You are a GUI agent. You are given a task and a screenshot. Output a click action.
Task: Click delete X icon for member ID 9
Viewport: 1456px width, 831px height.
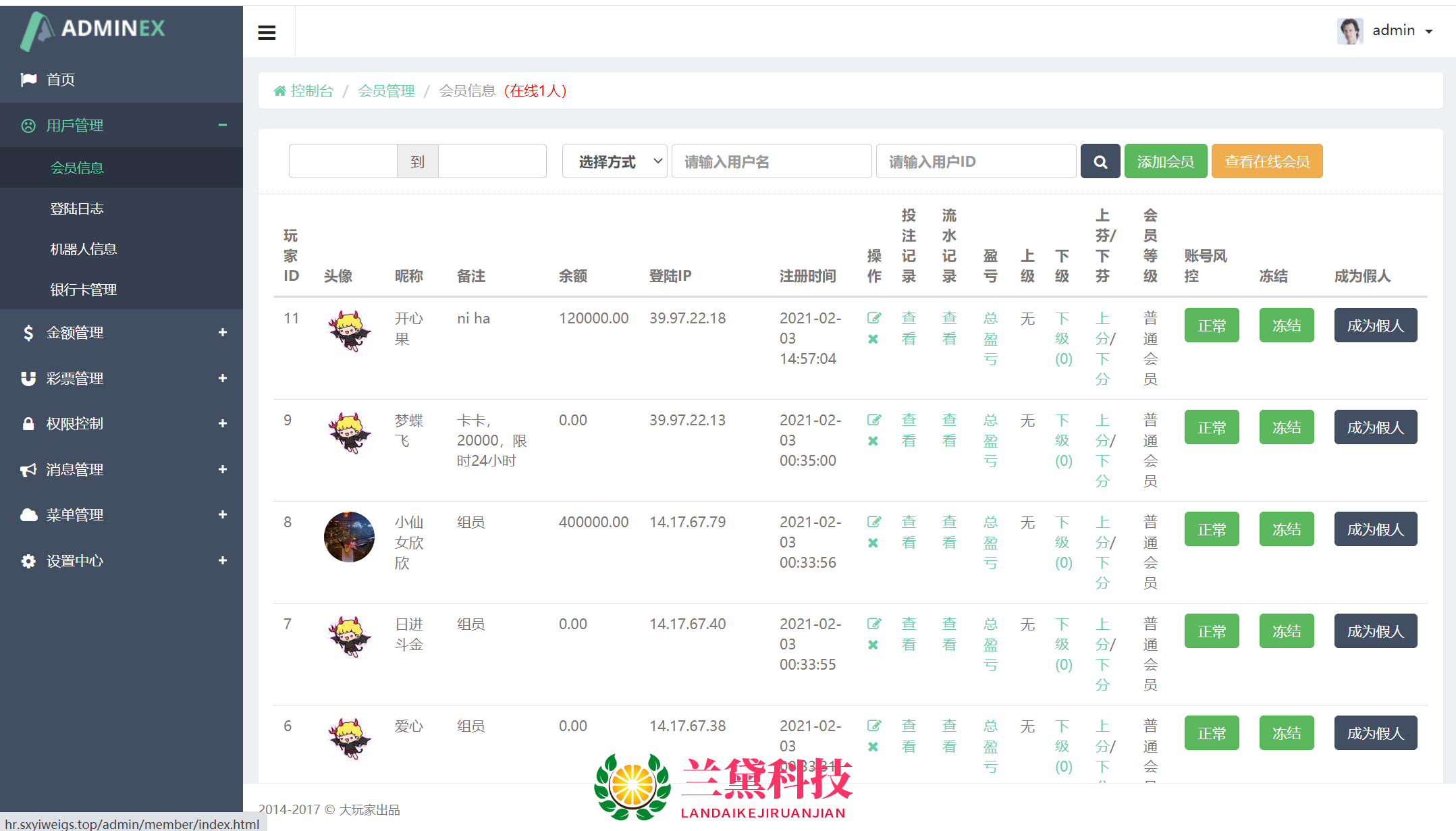point(873,441)
